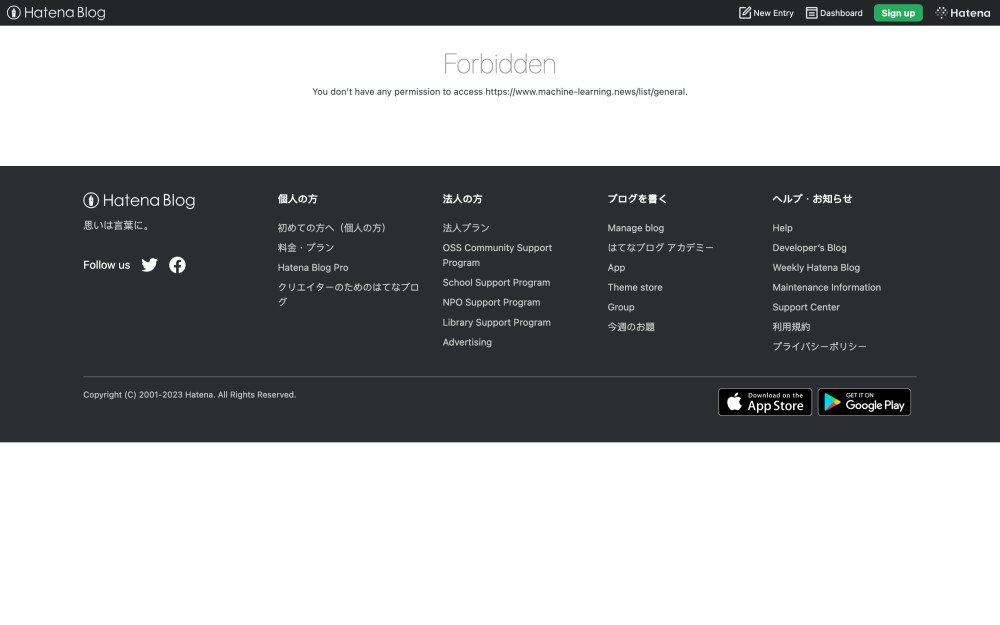Download on the App Store badge

[765, 402]
